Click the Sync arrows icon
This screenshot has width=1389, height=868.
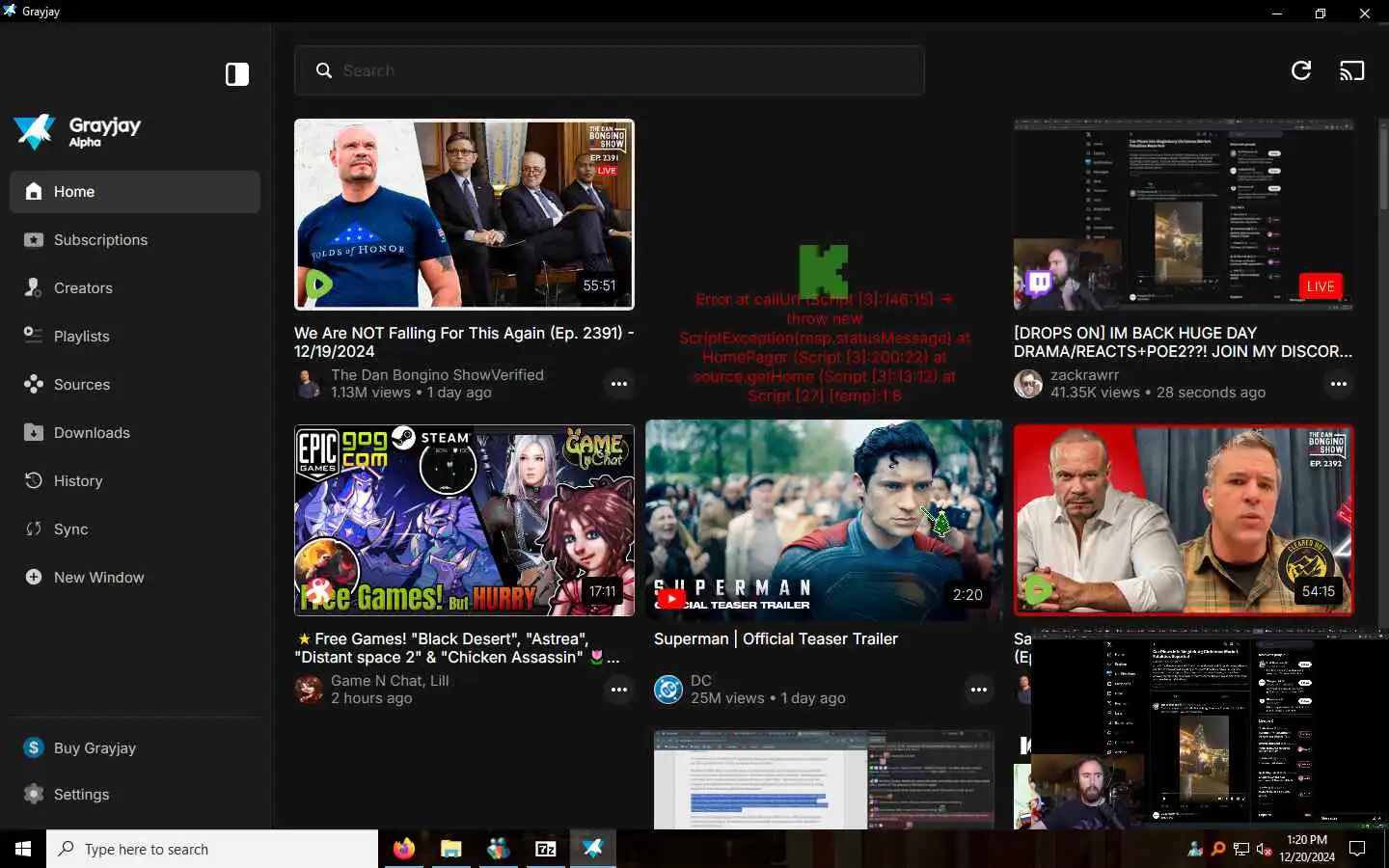click(34, 529)
